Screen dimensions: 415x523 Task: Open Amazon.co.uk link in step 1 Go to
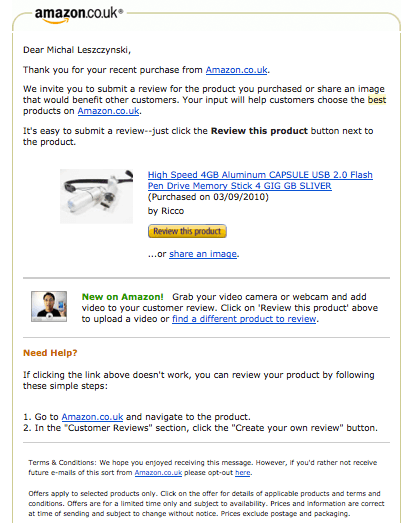pos(92,417)
